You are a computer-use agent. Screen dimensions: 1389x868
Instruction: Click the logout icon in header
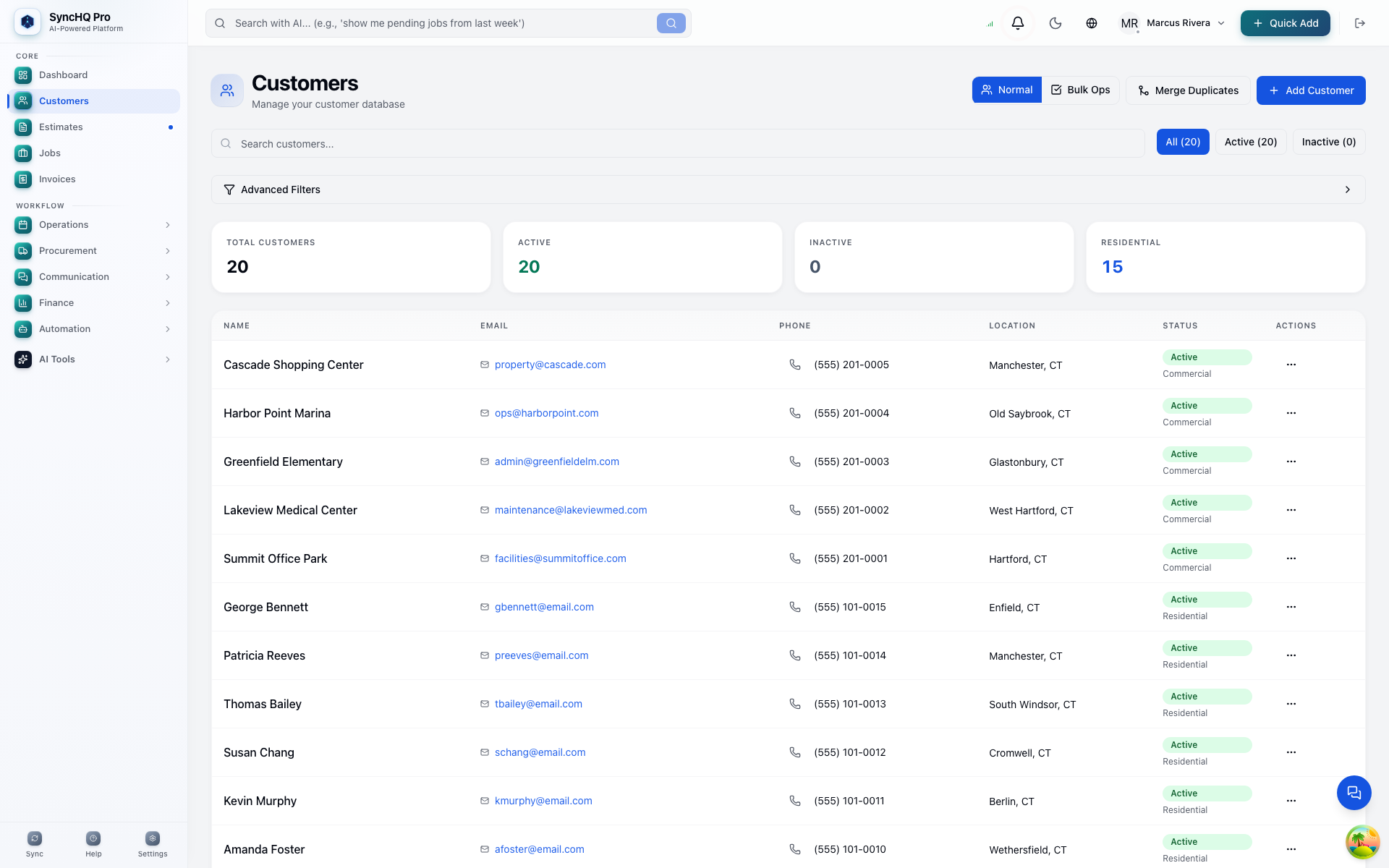(x=1360, y=23)
